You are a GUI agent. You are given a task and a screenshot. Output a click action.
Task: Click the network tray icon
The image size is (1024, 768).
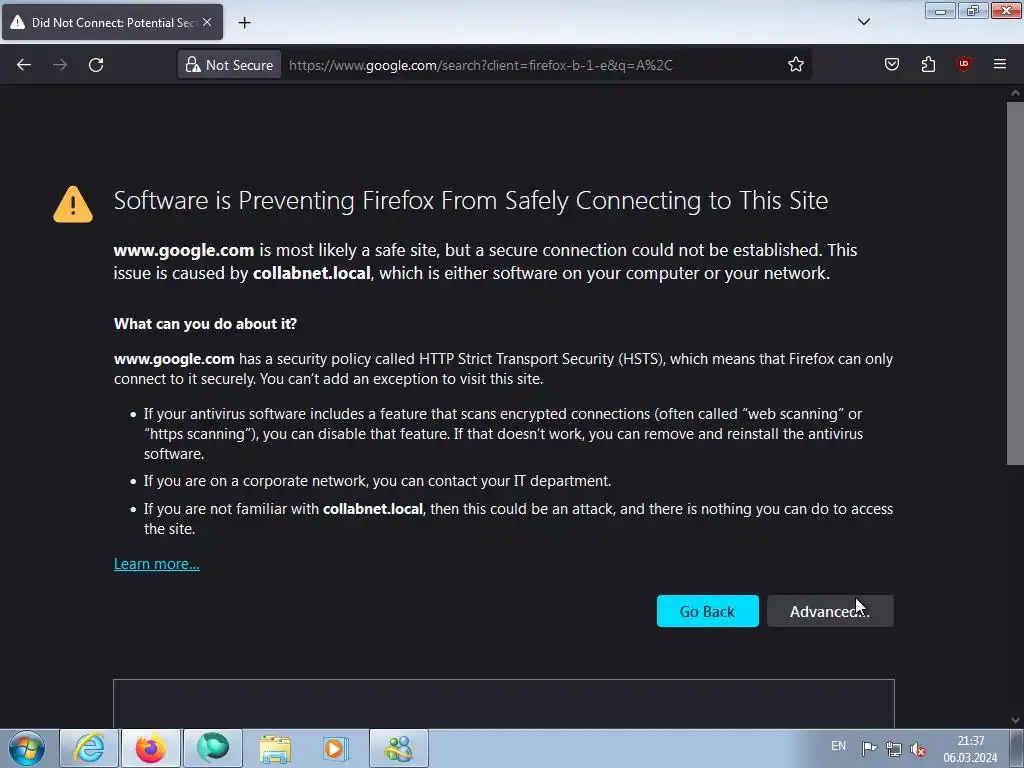(x=894, y=748)
